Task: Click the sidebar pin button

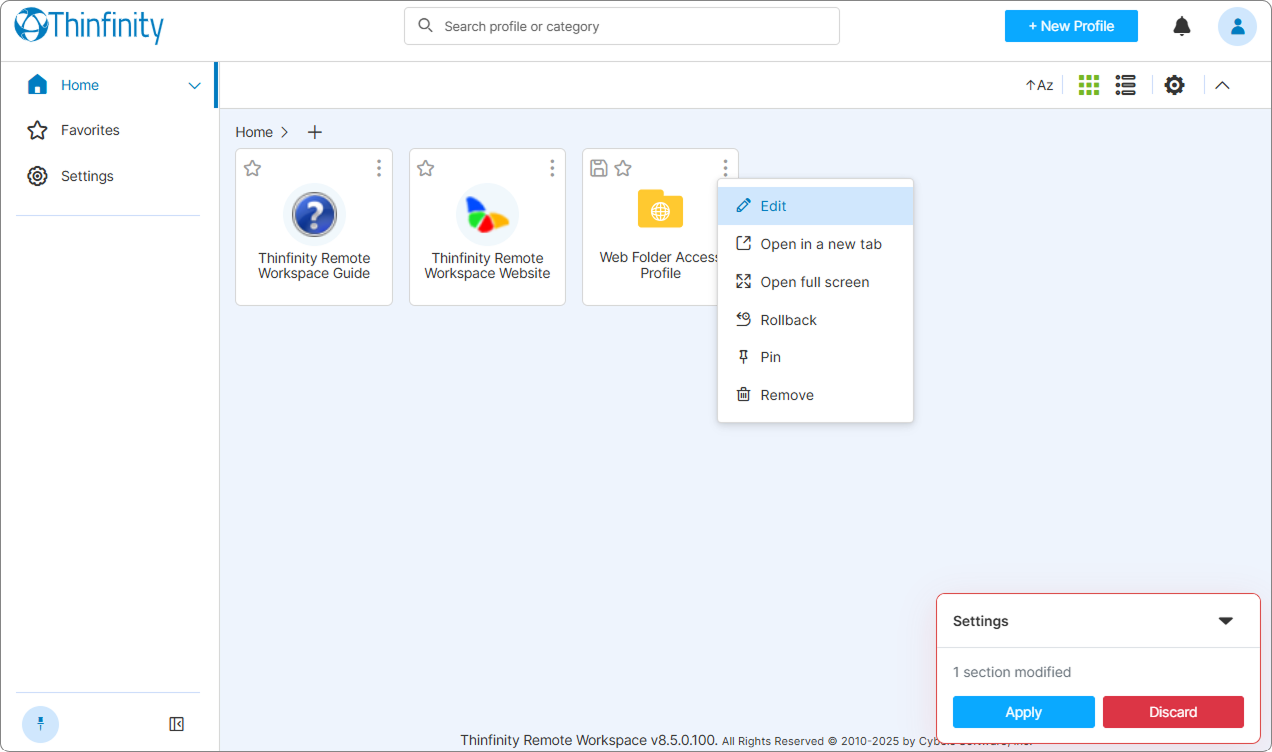Action: pos(40,724)
